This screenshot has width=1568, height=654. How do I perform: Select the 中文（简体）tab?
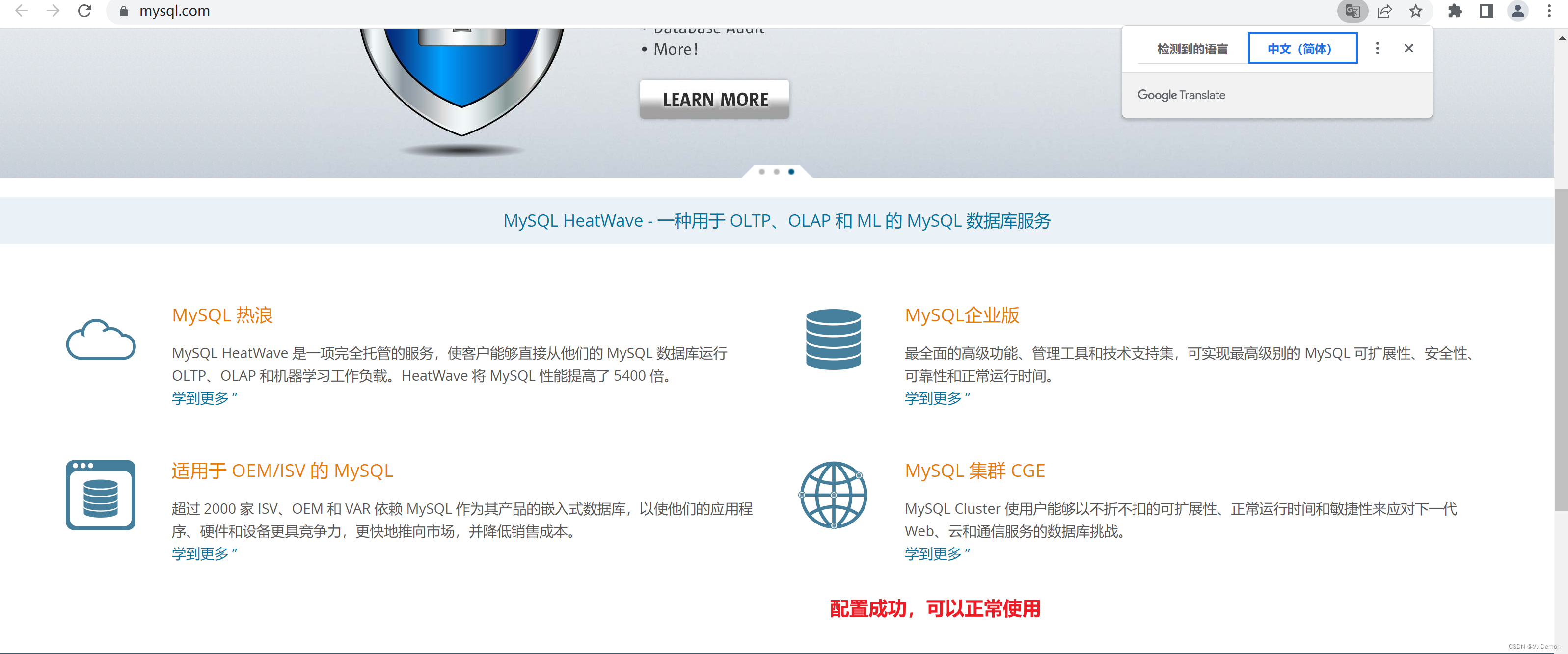[x=1302, y=49]
